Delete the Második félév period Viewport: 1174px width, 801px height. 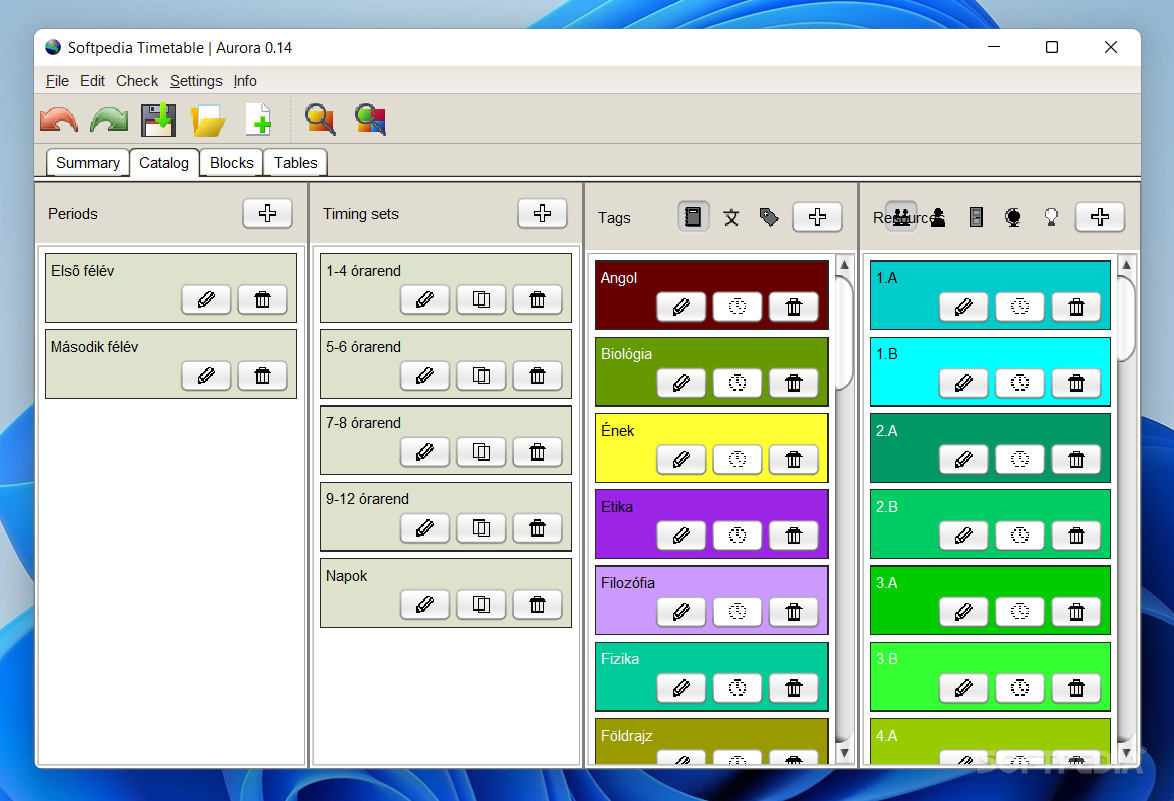click(262, 376)
